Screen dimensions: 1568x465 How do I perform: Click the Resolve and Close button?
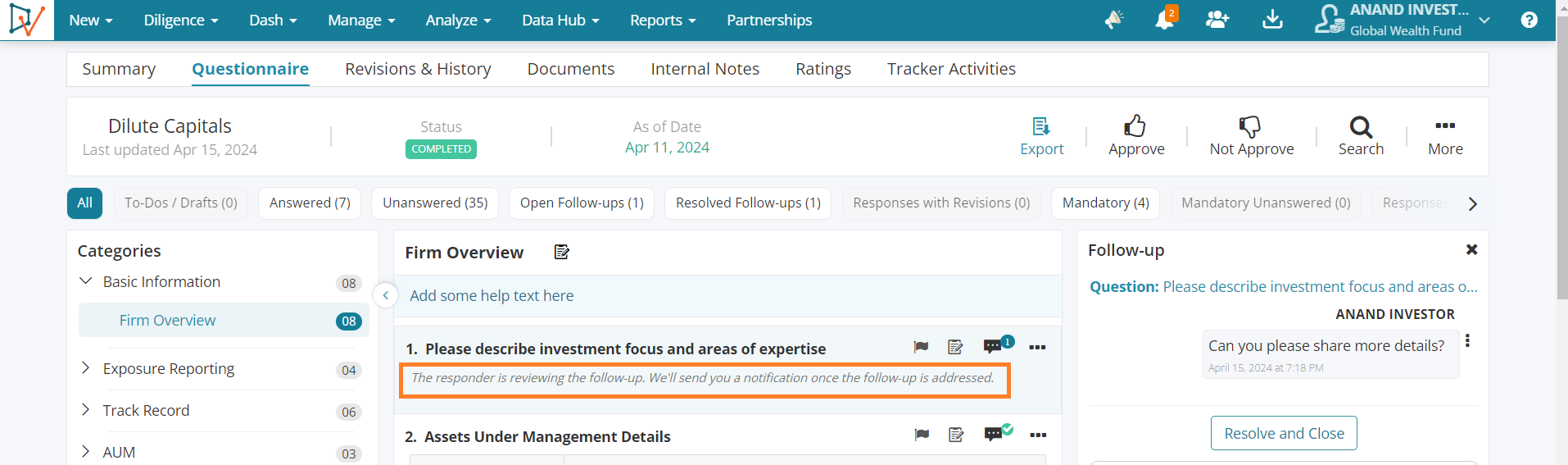(x=1284, y=433)
